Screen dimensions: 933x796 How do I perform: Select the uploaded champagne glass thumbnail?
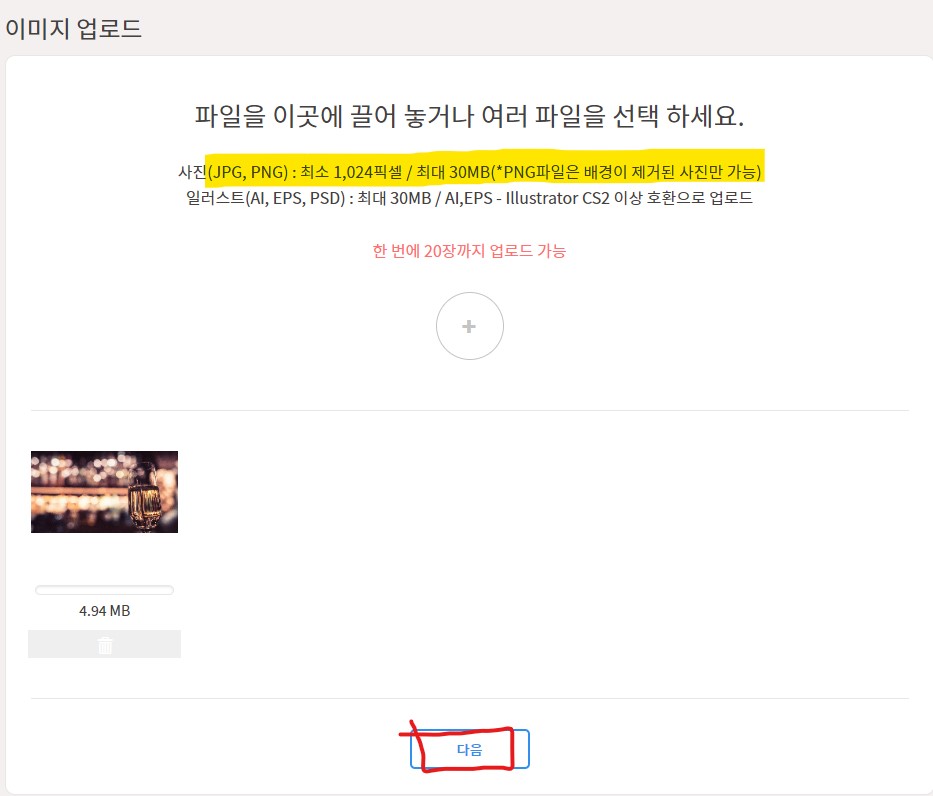104,492
